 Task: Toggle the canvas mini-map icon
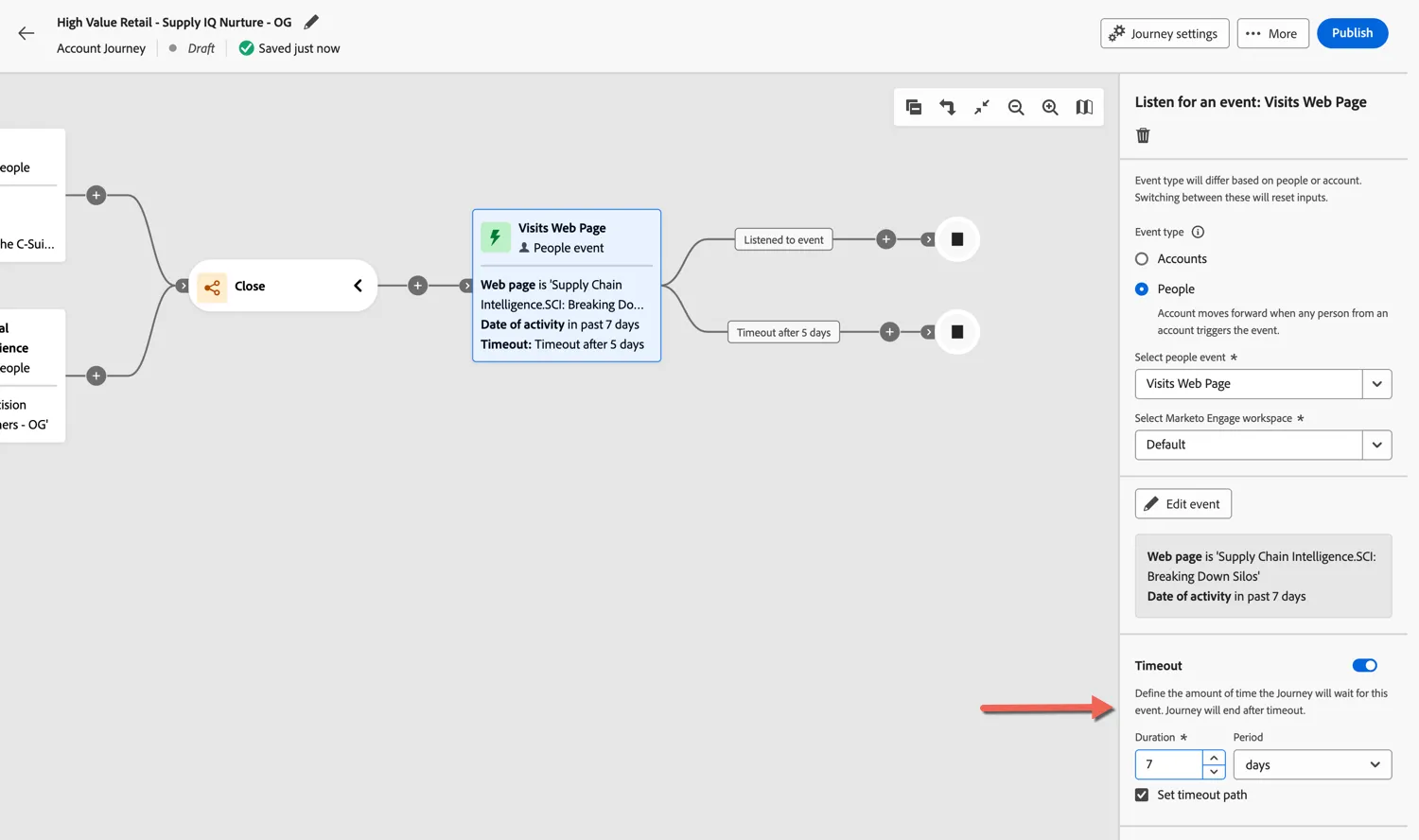[x=1084, y=107]
